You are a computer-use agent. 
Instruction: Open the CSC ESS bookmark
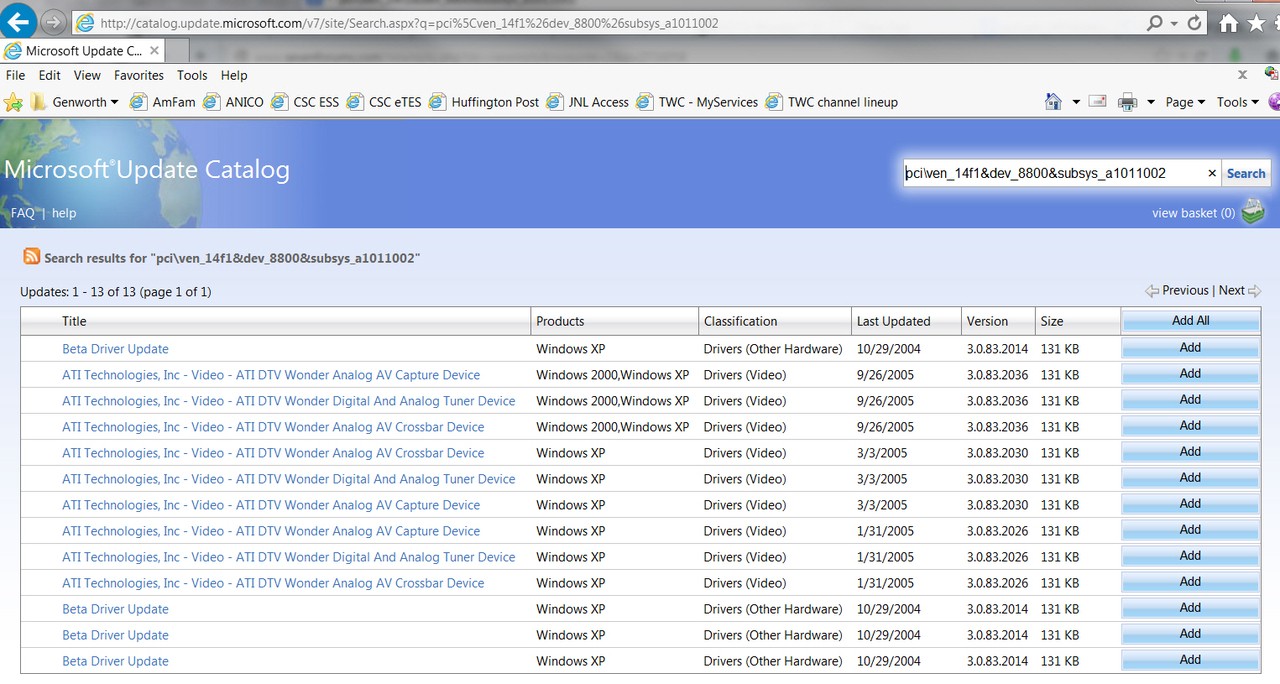[x=305, y=102]
